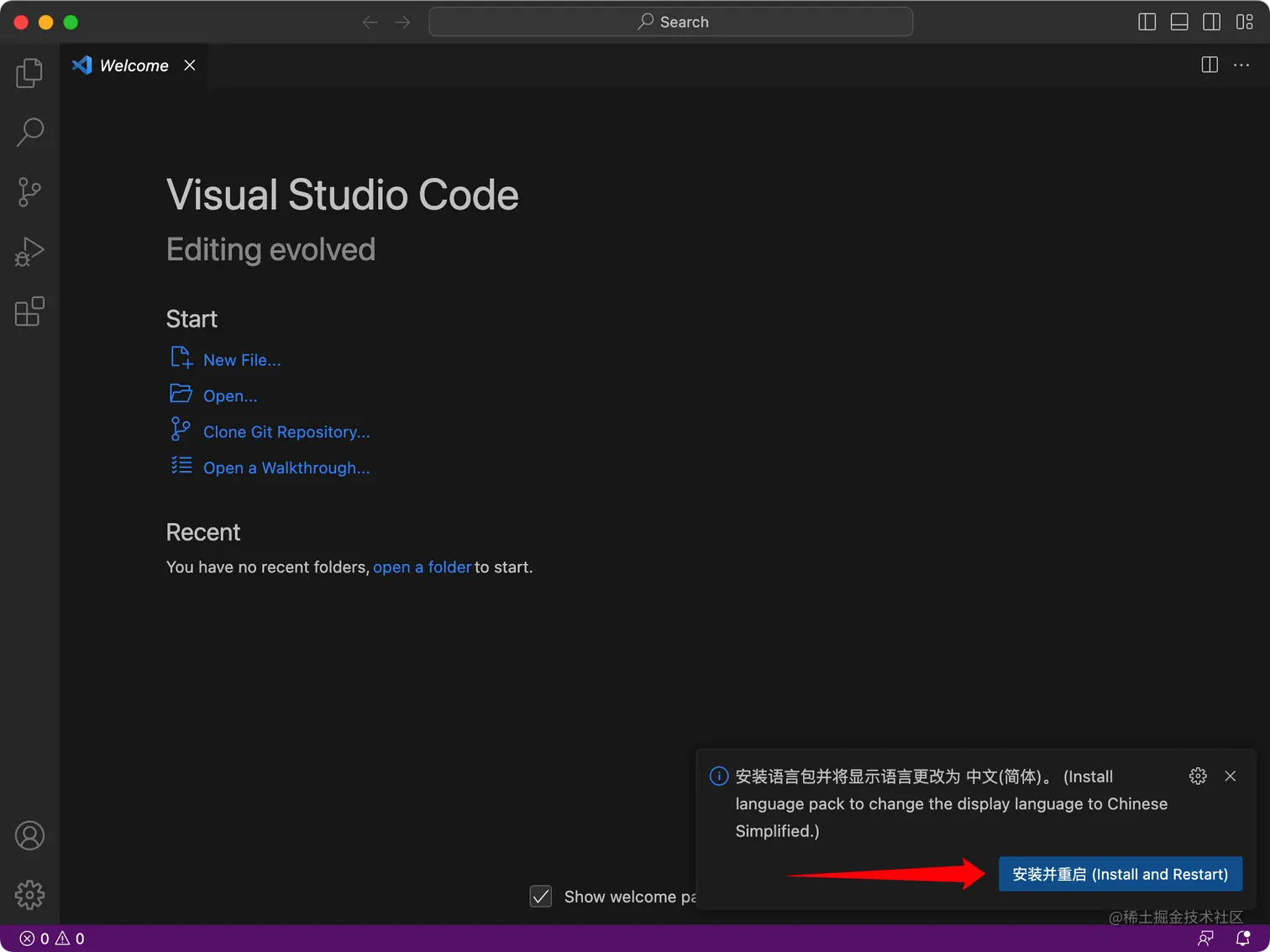Click the Start section heading

point(192,319)
